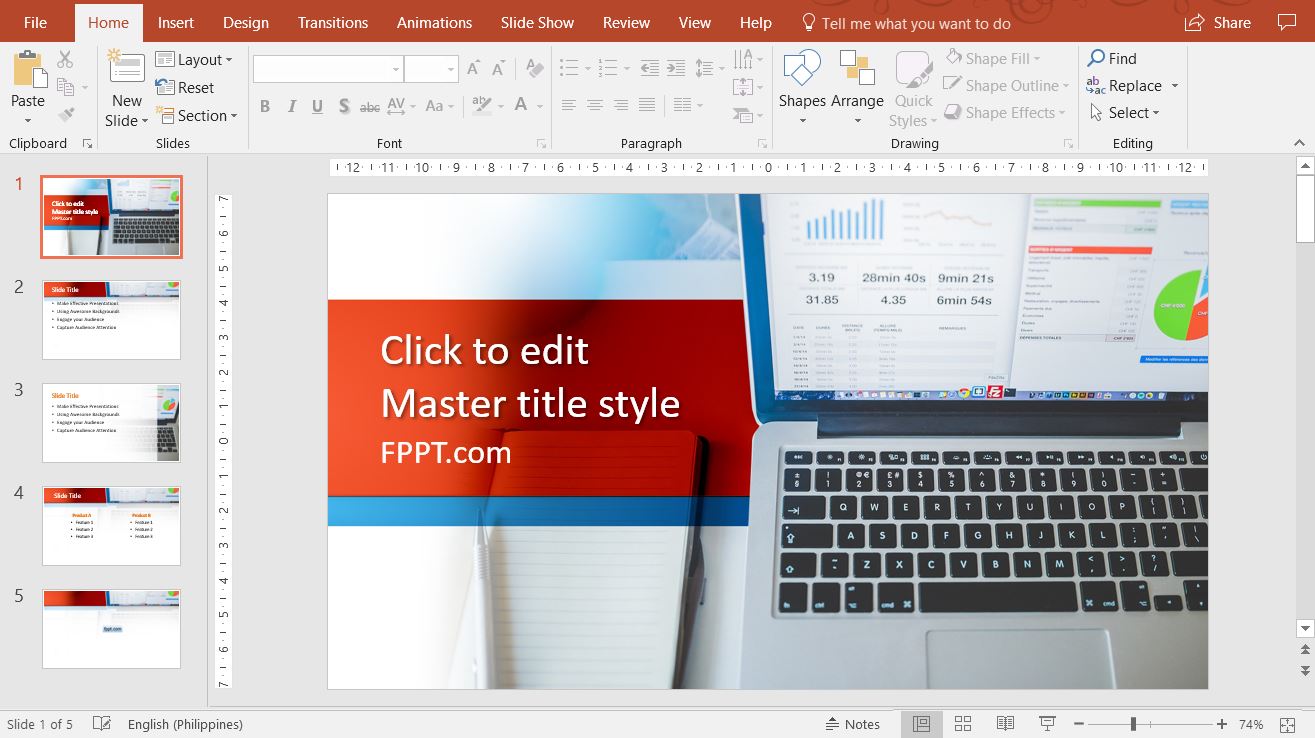Click the zoom slider handle
This screenshot has height=738, width=1315.
pyautogui.click(x=1133, y=724)
